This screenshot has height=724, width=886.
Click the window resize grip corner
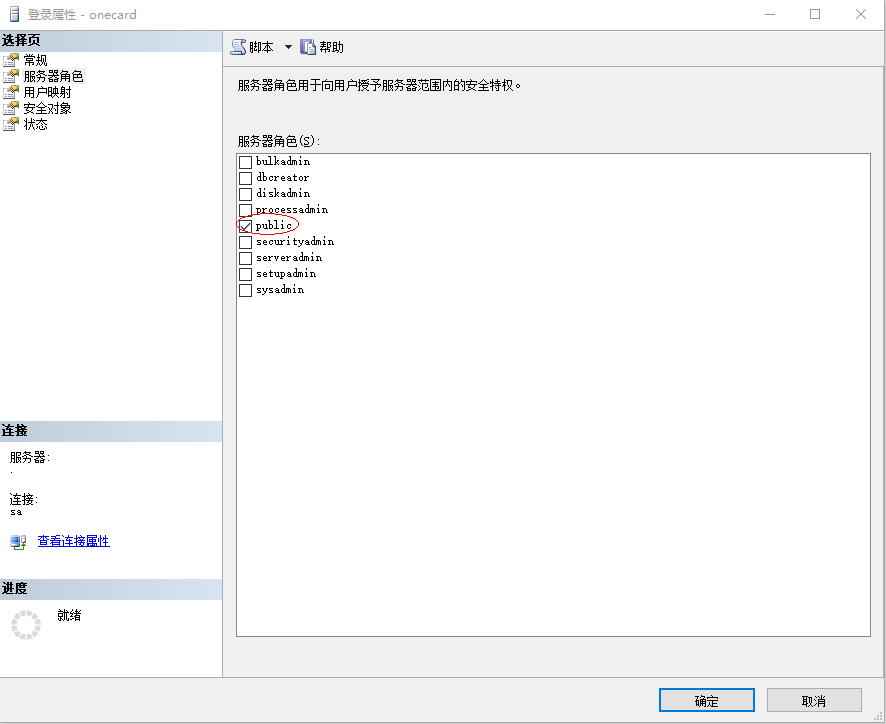pyautogui.click(x=878, y=716)
